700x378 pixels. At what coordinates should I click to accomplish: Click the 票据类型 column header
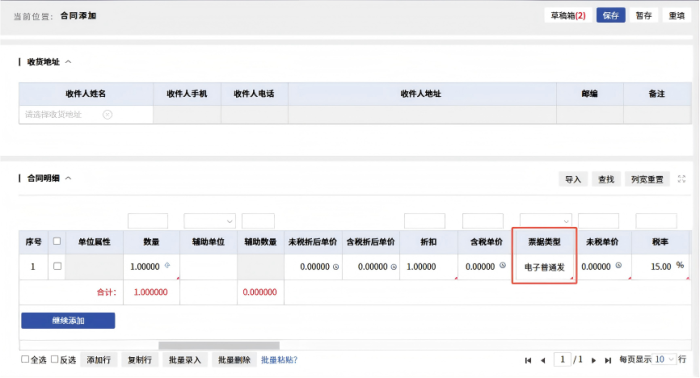click(544, 242)
